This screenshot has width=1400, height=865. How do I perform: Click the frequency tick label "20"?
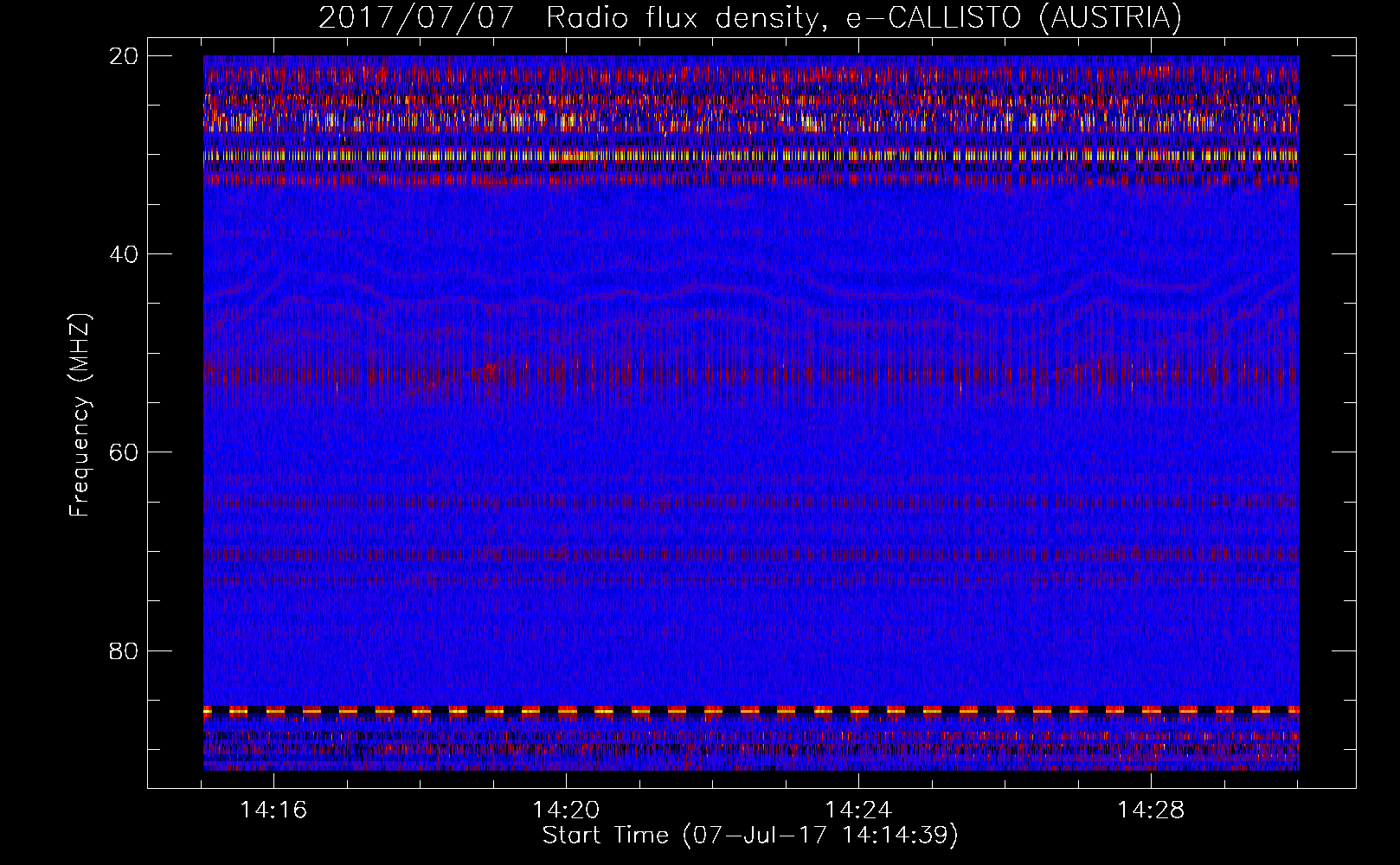123,56
